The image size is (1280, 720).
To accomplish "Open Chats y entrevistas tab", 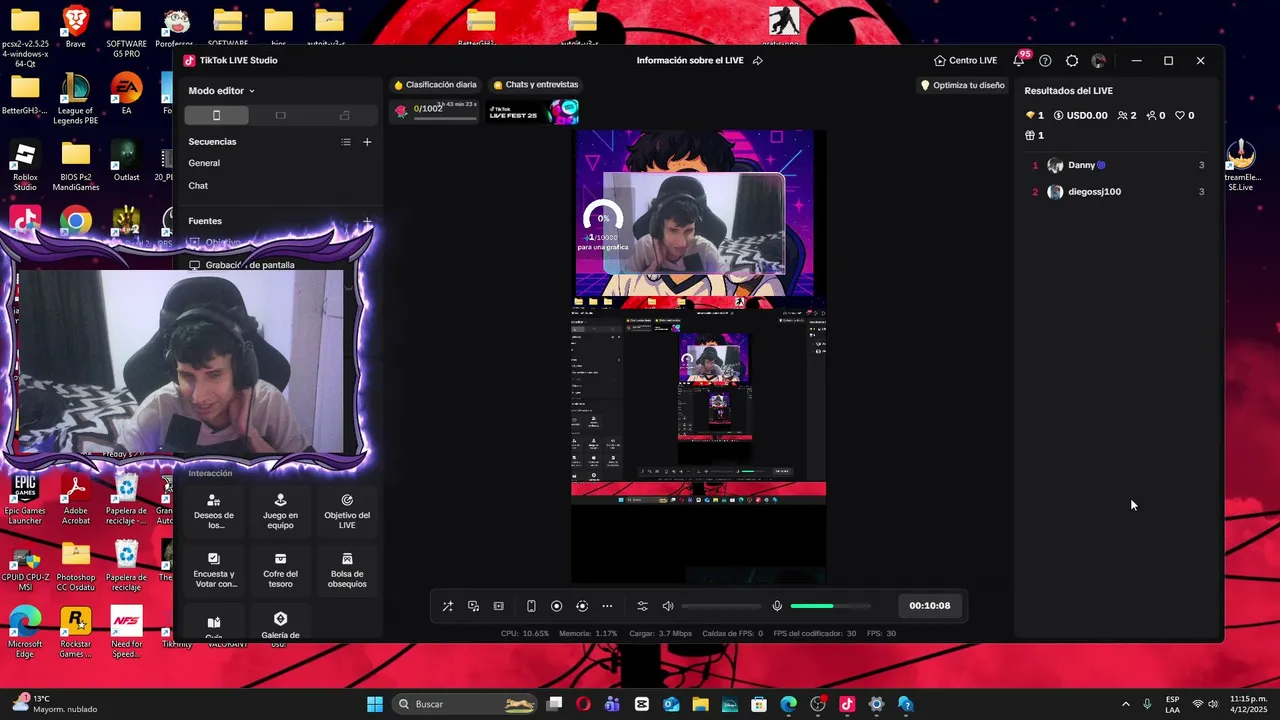I will coord(535,85).
